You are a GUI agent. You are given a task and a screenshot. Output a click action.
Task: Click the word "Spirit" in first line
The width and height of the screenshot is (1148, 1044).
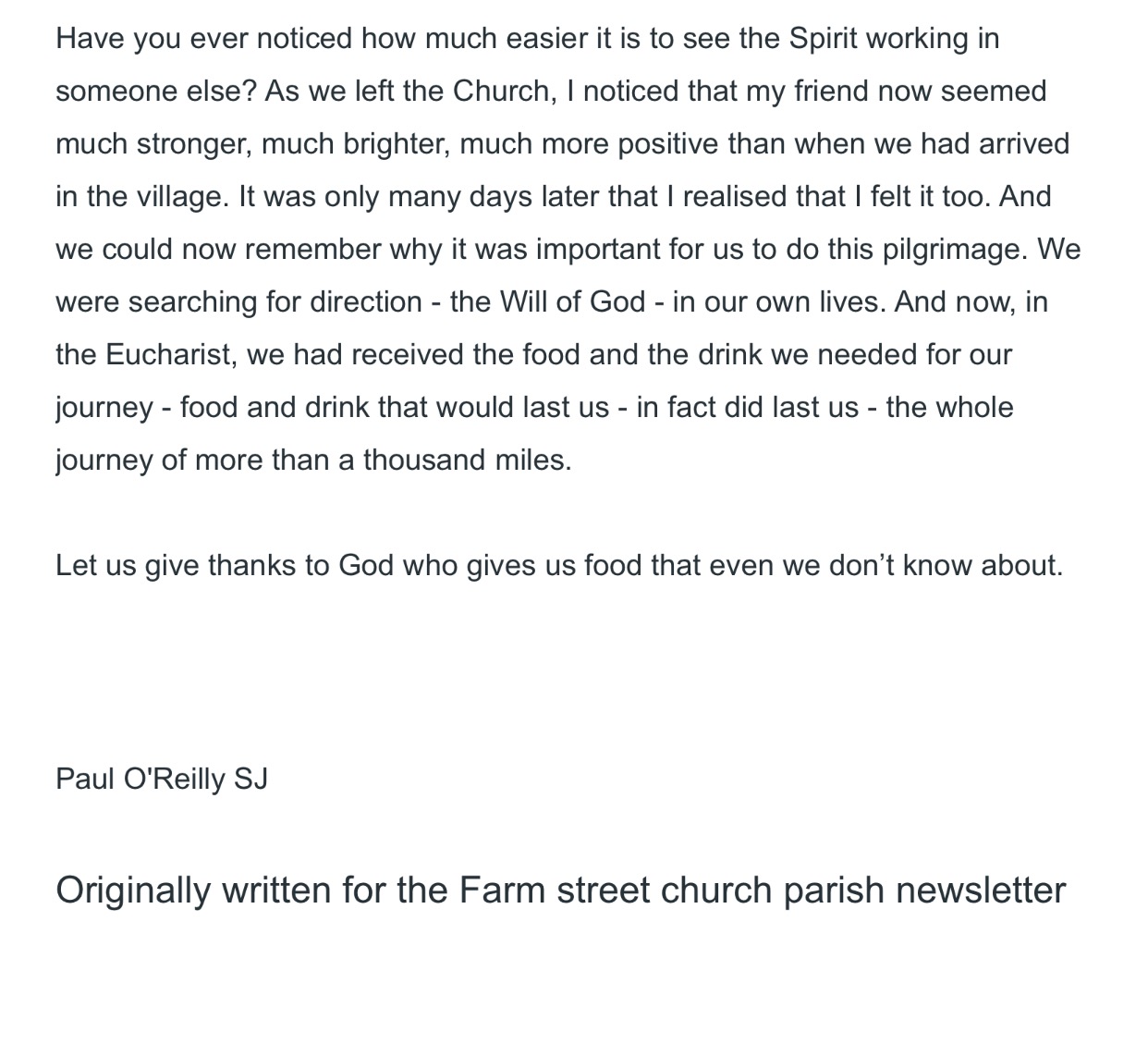pos(824,39)
